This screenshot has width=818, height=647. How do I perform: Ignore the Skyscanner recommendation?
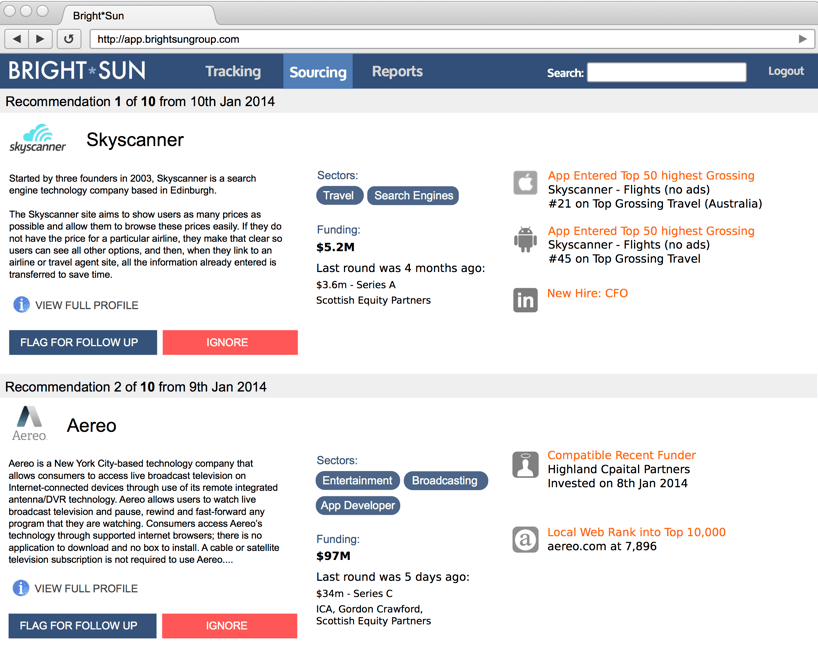click(x=230, y=342)
